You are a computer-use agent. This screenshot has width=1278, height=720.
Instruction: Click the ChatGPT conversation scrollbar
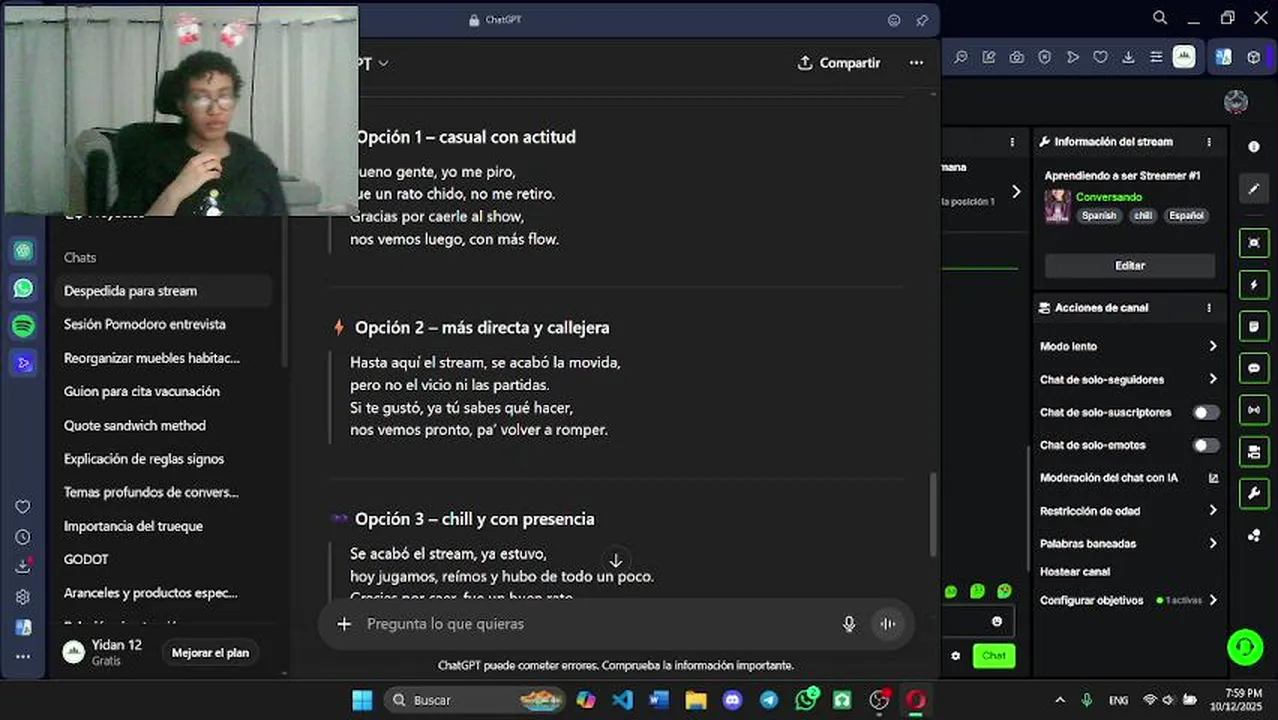point(935,515)
